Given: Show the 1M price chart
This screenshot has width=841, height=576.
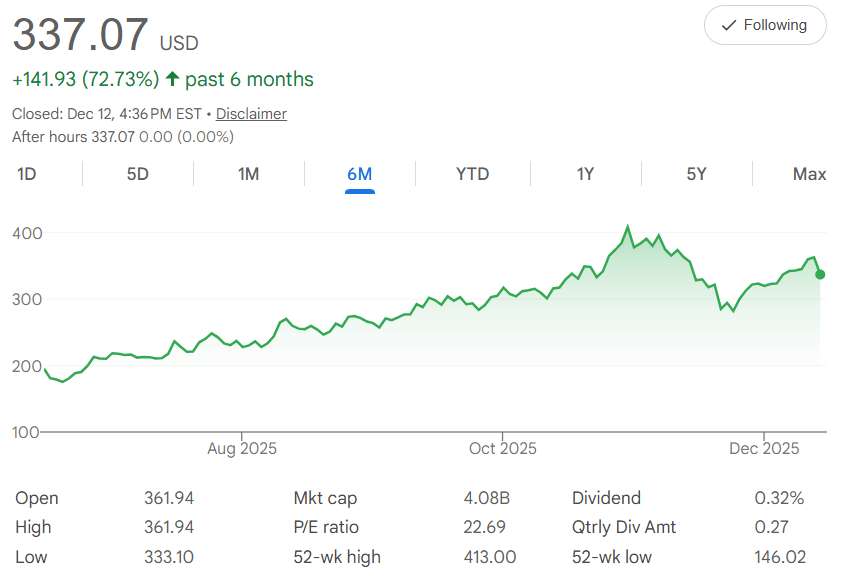Looking at the screenshot, I should tap(249, 174).
